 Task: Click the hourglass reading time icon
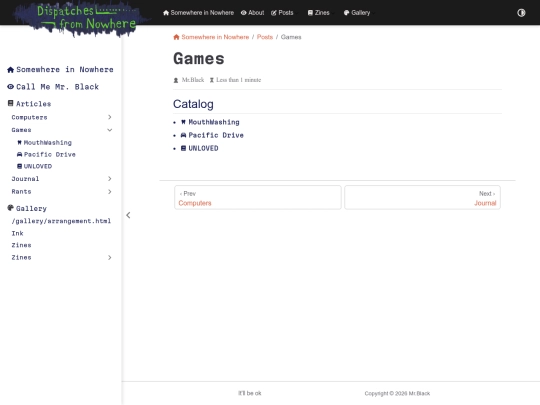(x=212, y=80)
